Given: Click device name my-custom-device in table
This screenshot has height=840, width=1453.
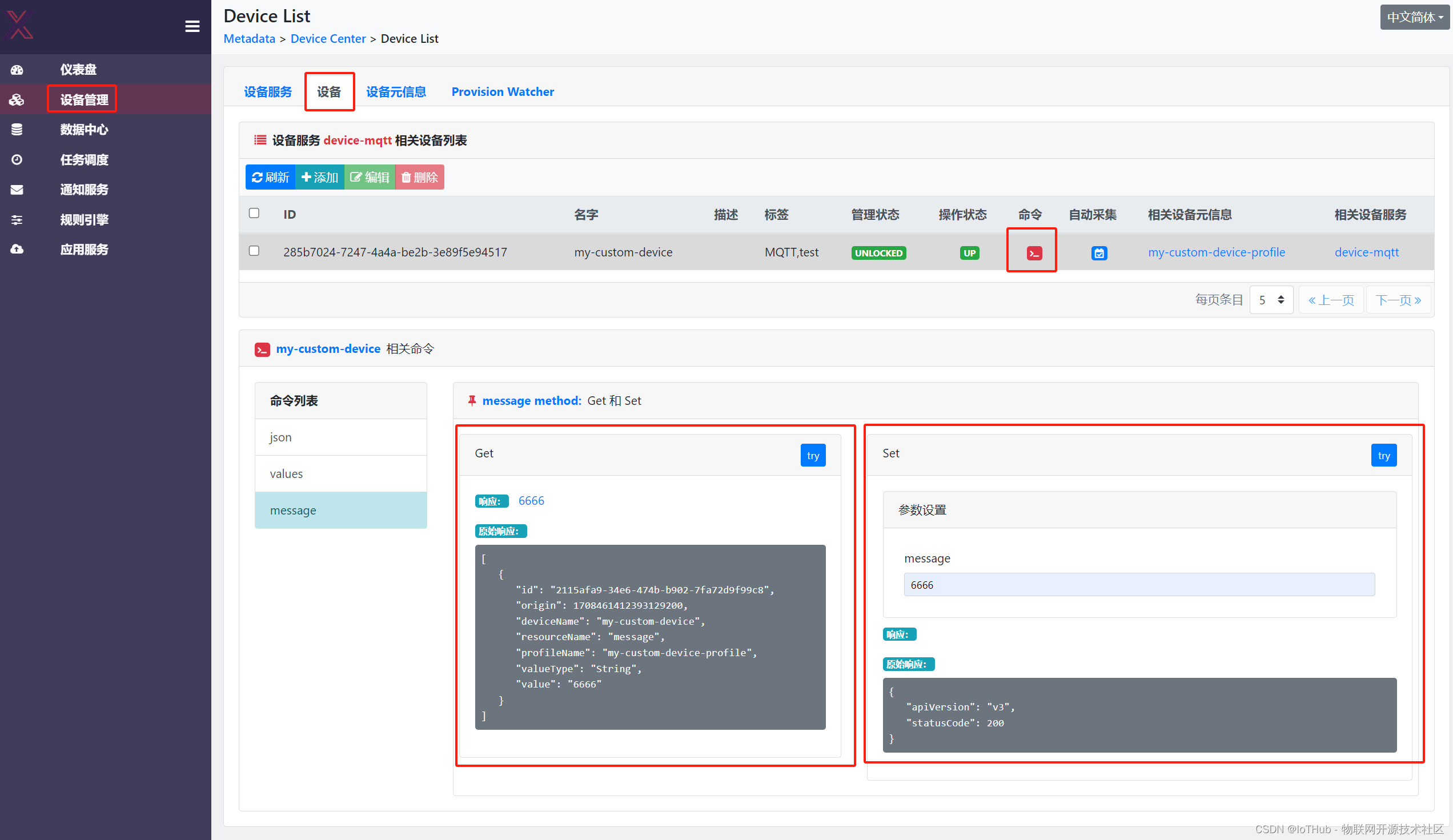Looking at the screenshot, I should 623,252.
